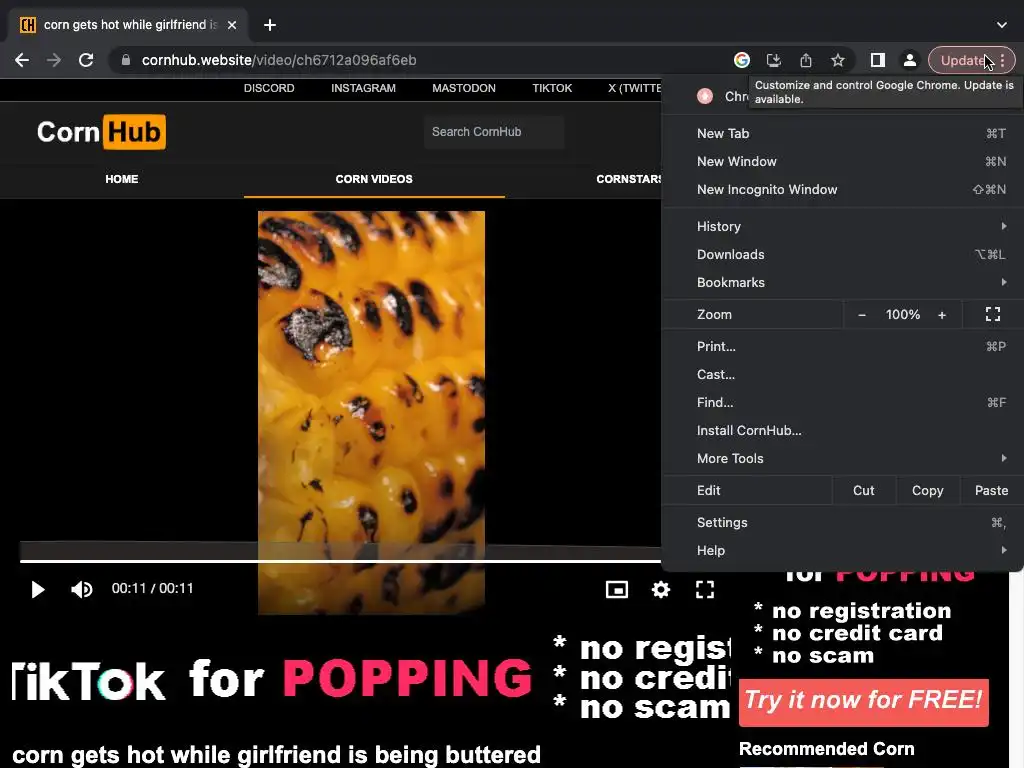1024x768 pixels.
Task: Expand the Bookmarks submenu
Action: click(842, 282)
